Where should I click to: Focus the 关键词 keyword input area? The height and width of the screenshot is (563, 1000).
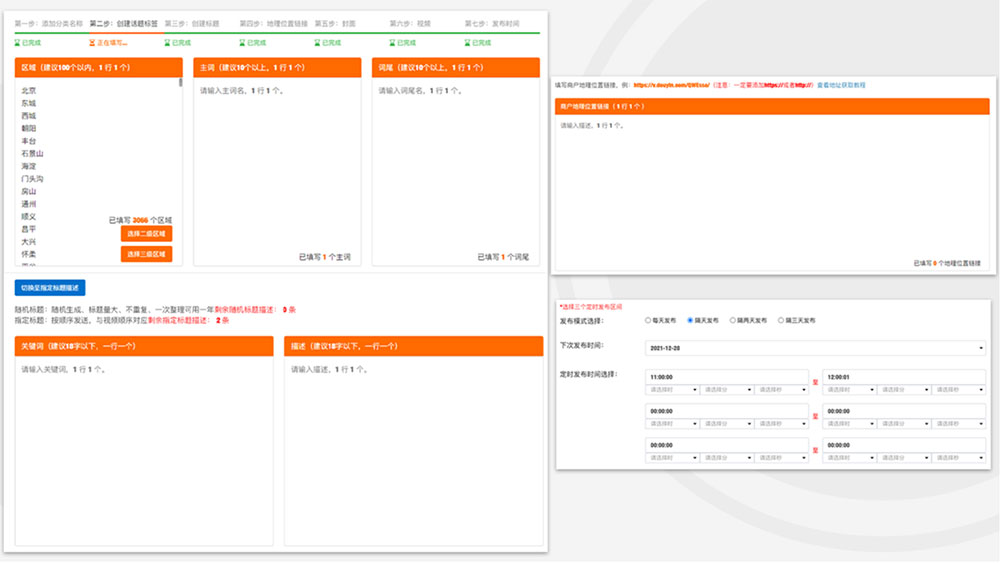coord(144,450)
